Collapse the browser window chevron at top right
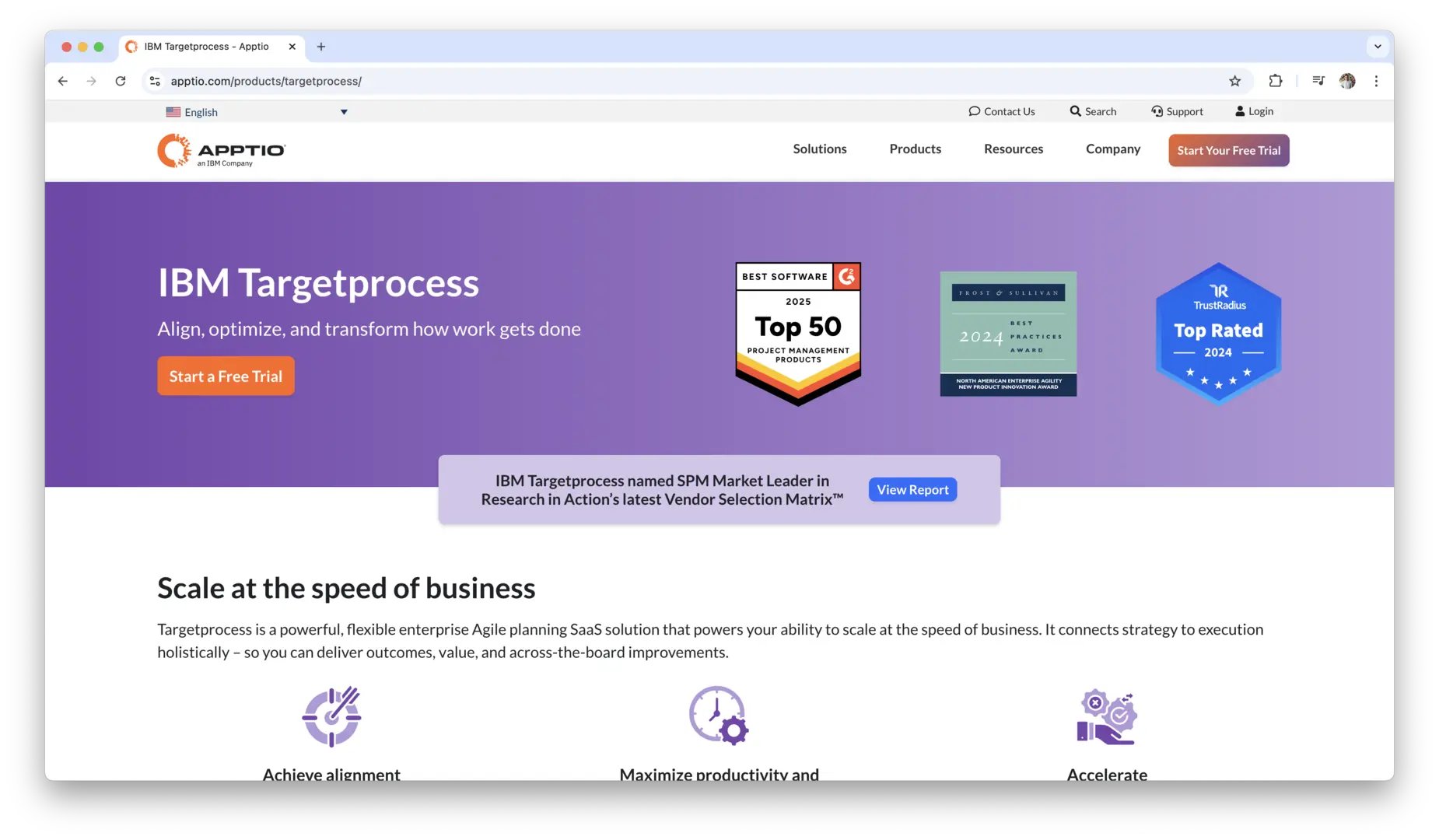The image size is (1439, 840). [1378, 47]
